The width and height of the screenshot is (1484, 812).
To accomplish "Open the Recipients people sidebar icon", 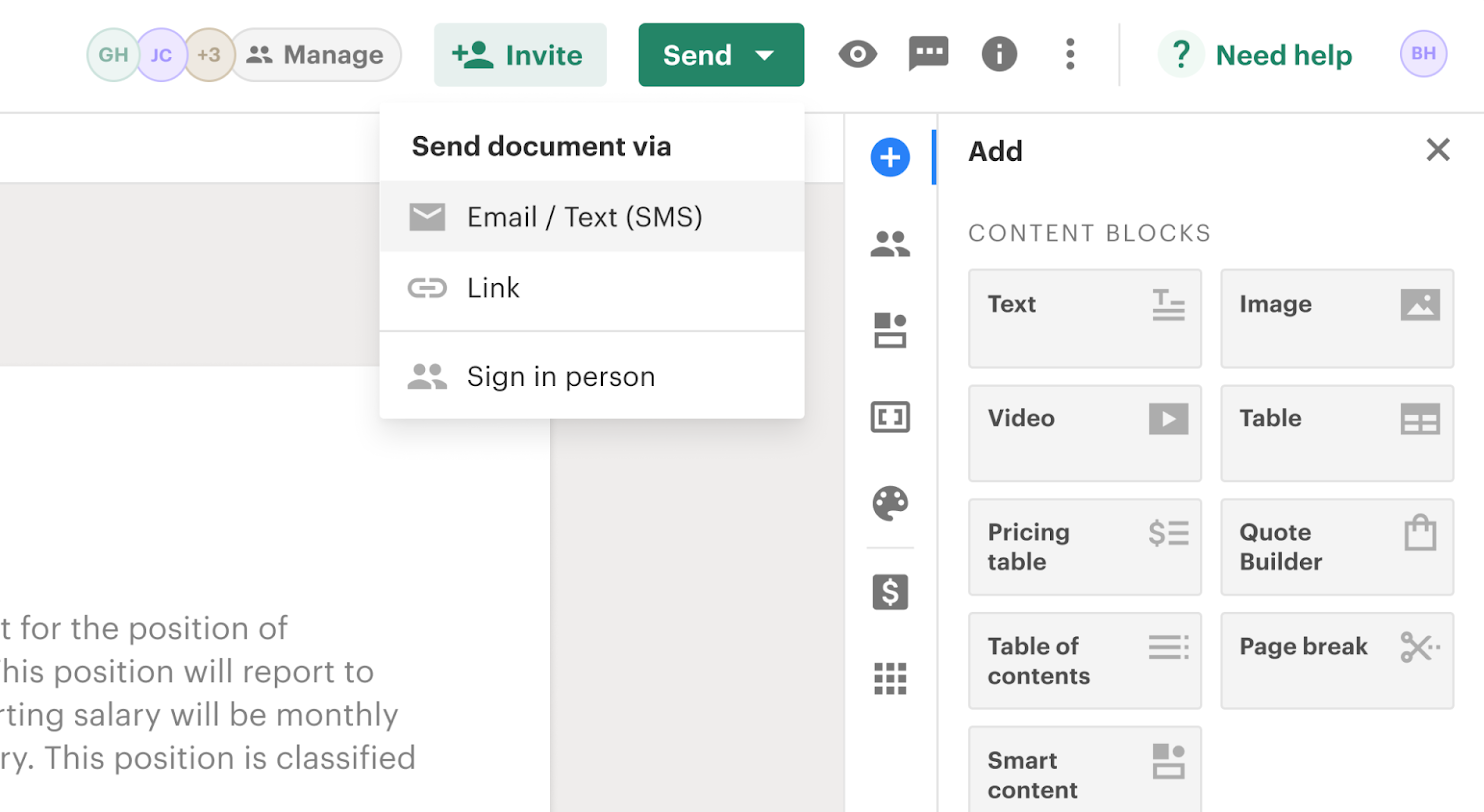I will (x=890, y=244).
